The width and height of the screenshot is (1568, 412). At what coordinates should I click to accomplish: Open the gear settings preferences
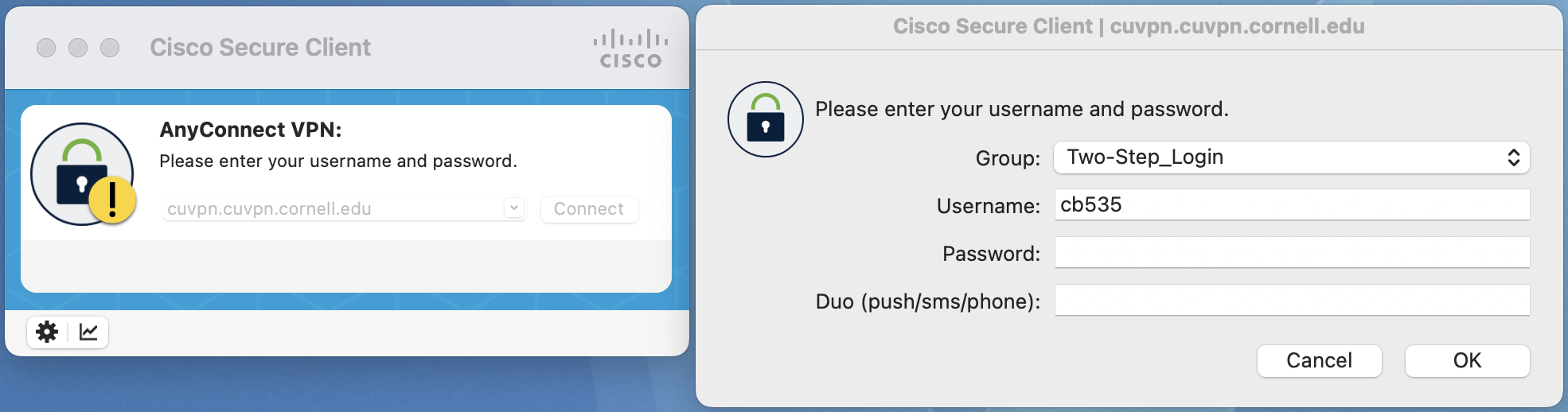click(x=48, y=332)
